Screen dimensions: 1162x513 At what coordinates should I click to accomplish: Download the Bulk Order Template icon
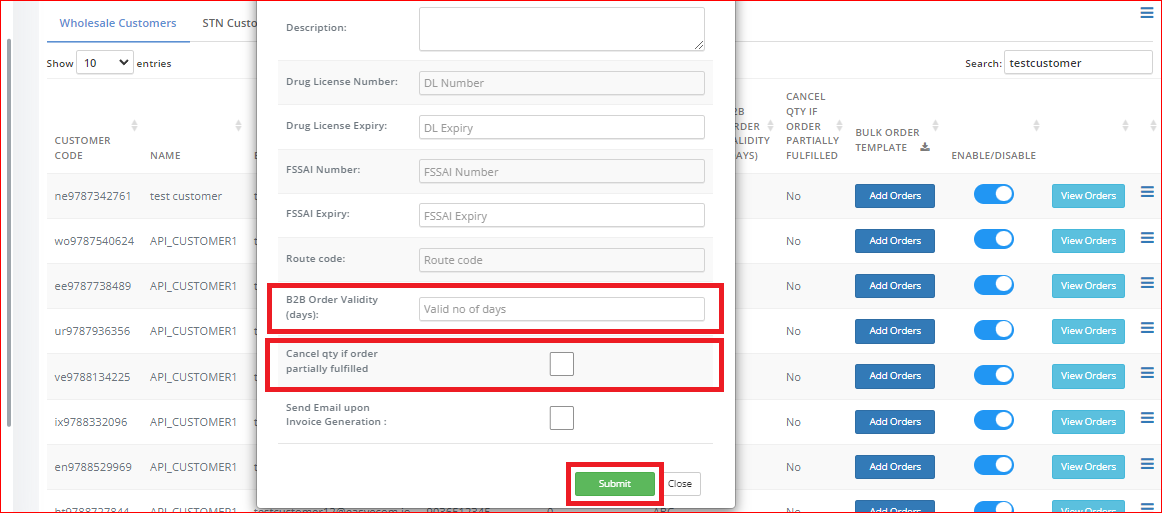(924, 147)
